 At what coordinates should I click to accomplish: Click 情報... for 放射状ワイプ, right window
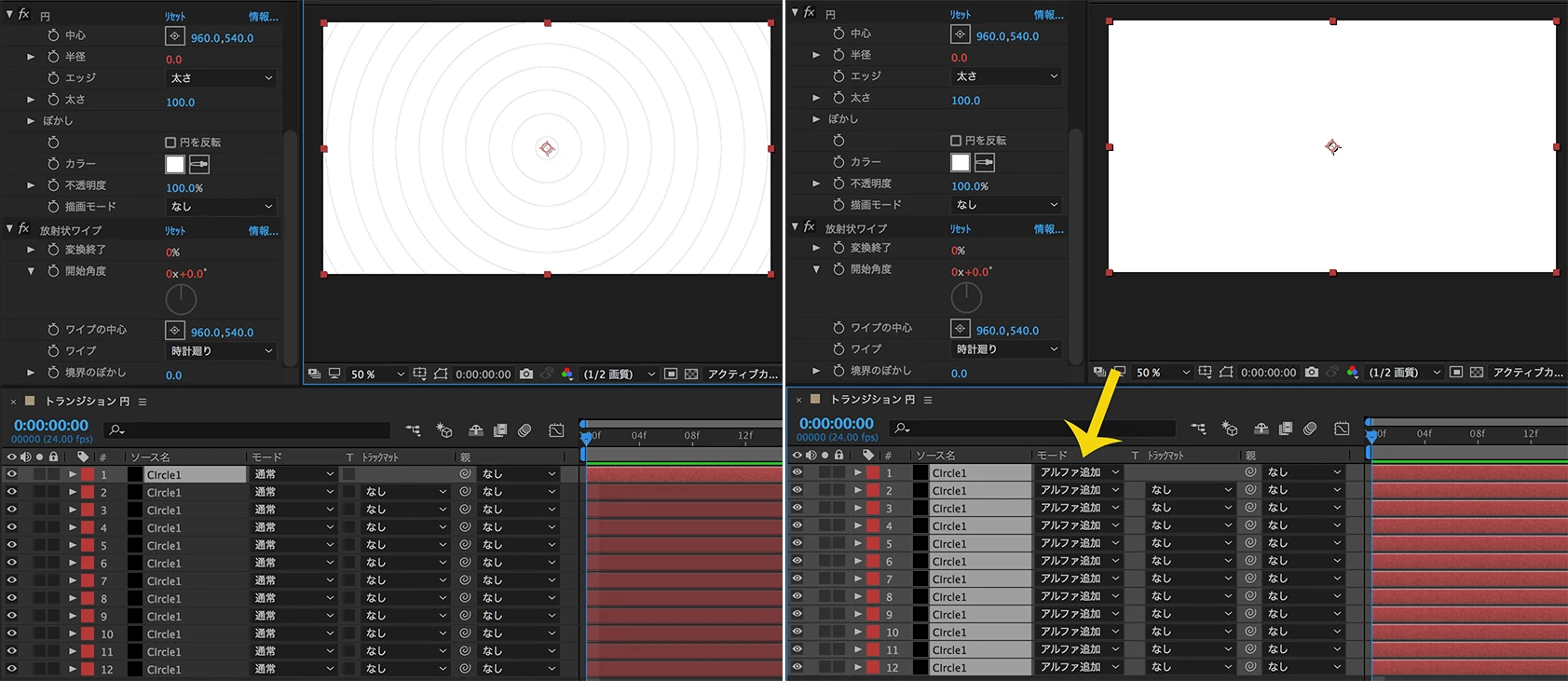(x=1048, y=229)
